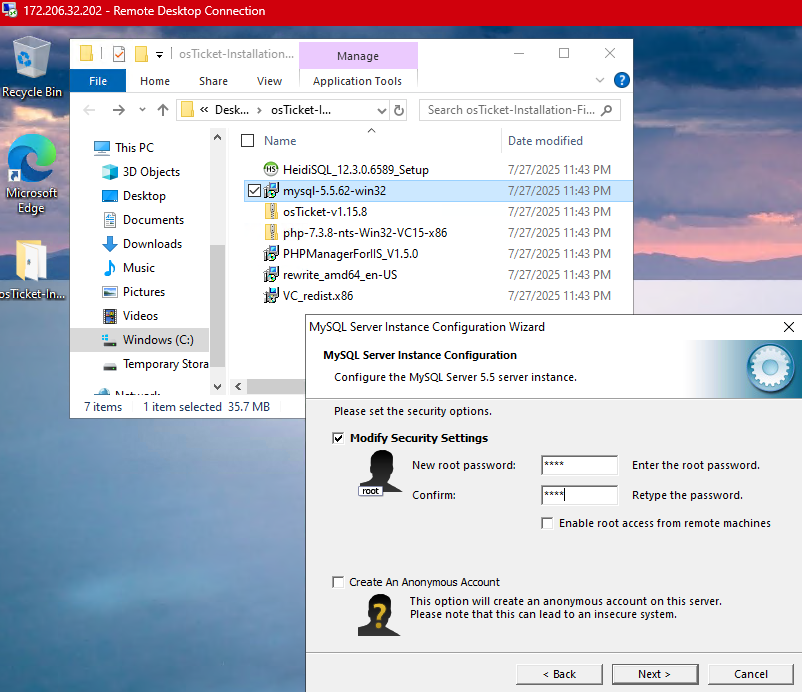This screenshot has height=692, width=802.
Task: Click New folder quick access icon
Action: pyautogui.click(x=141, y=54)
